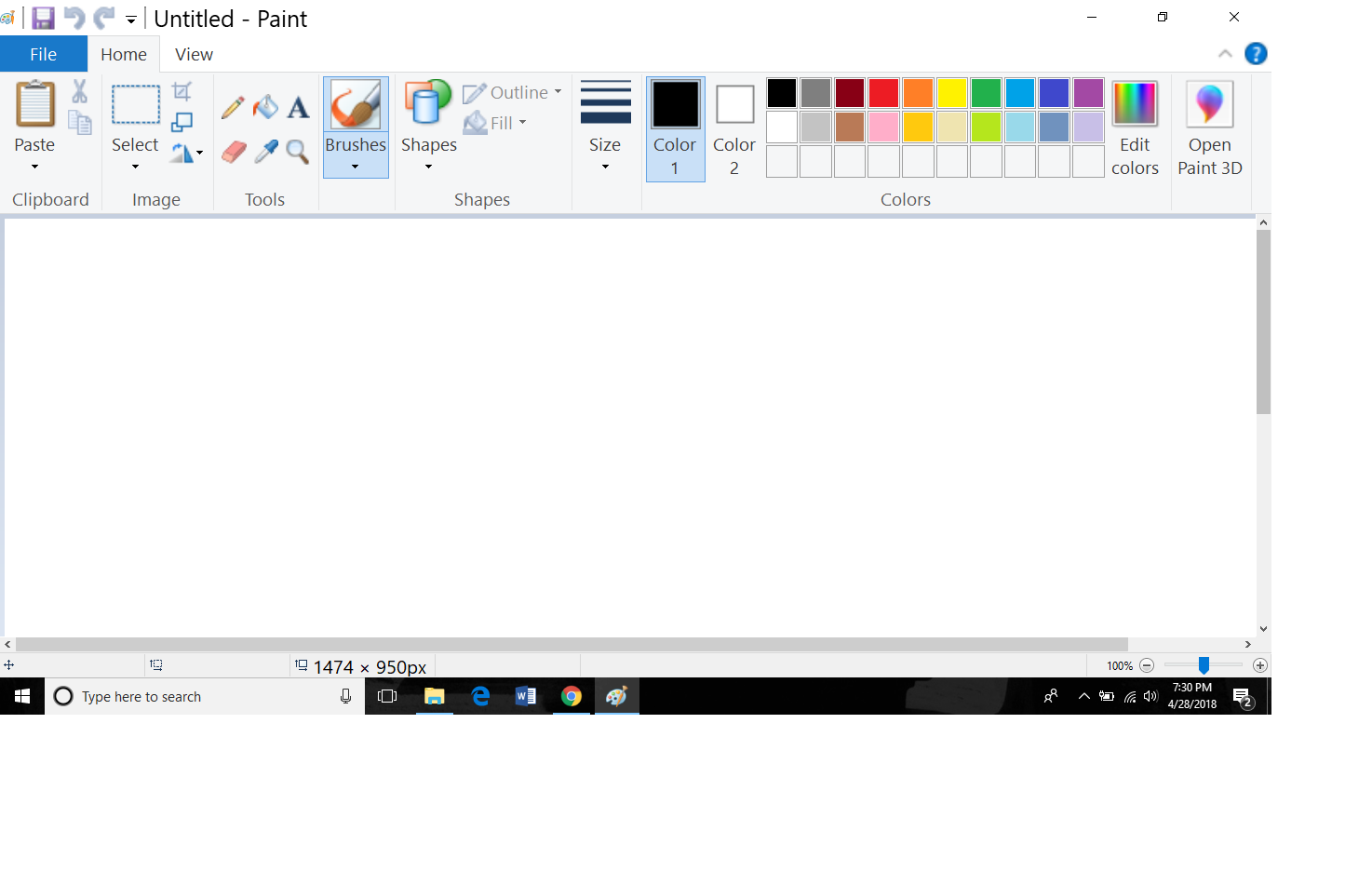Activate the Magnifier tool
Screen dimensions: 1372x884
click(298, 152)
